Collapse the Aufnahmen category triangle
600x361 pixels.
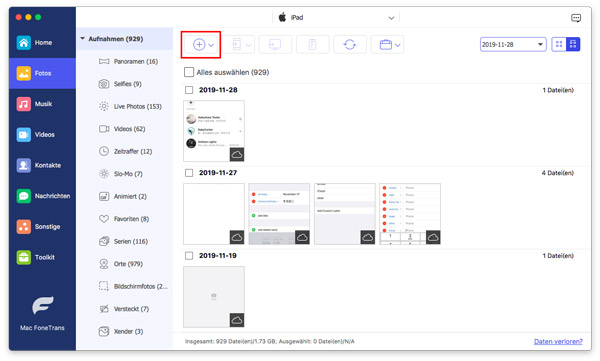pos(82,39)
